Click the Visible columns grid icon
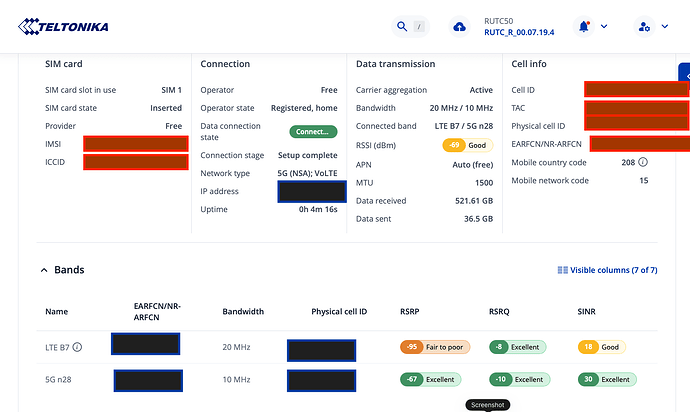The height and width of the screenshot is (412, 690). point(562,270)
